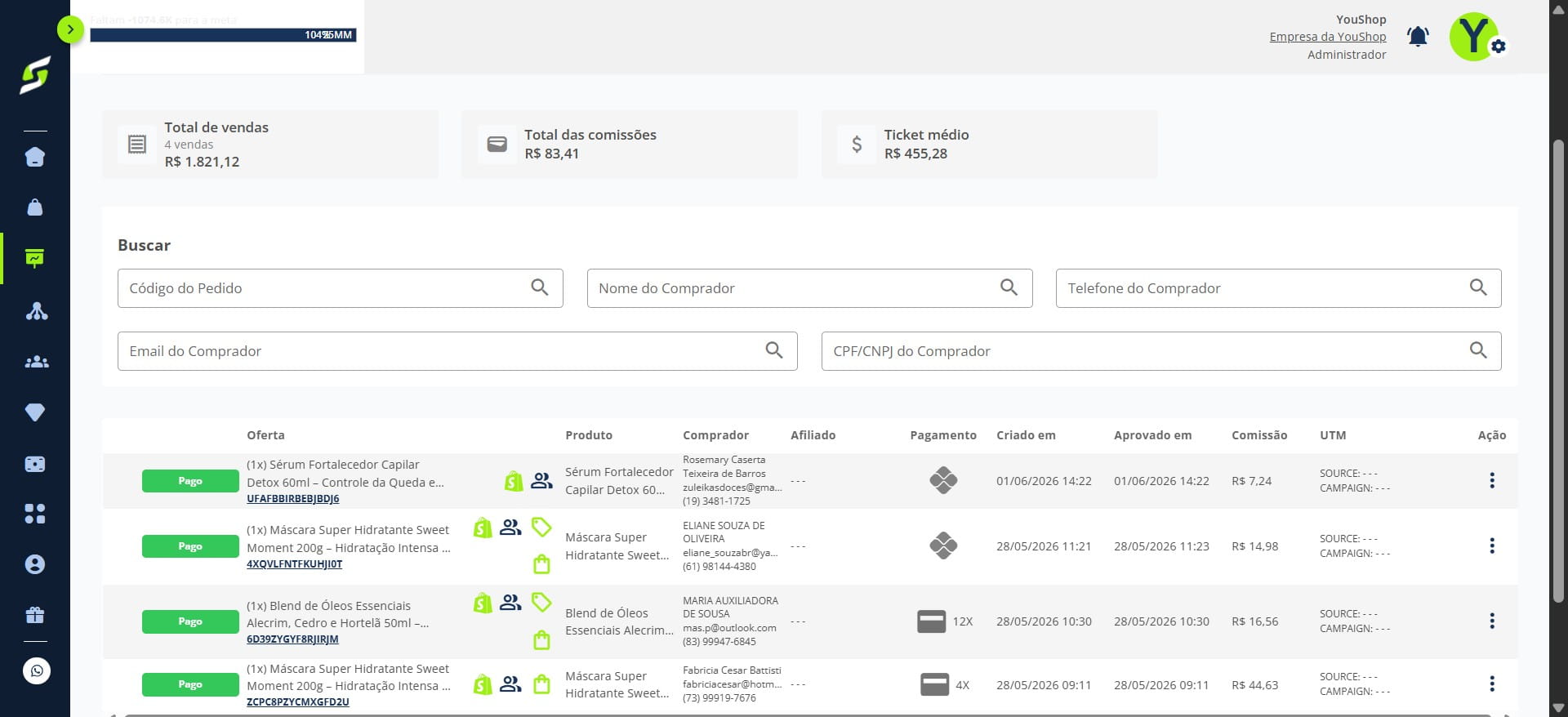Open the notifications bell
Image resolution: width=1568 pixels, height=717 pixels.
tap(1418, 36)
